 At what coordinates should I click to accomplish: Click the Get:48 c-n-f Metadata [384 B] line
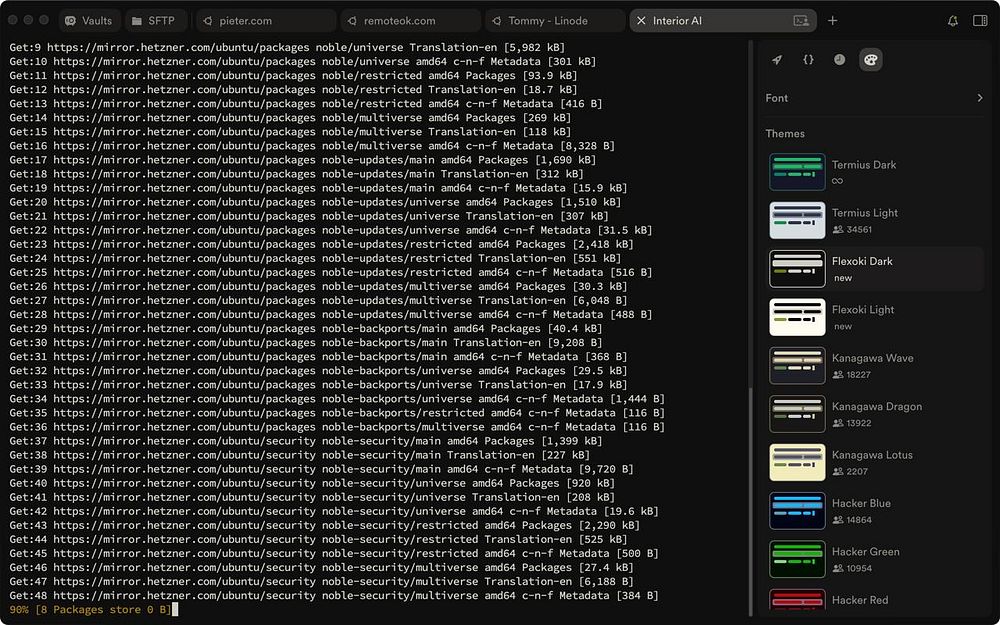click(x=334, y=596)
